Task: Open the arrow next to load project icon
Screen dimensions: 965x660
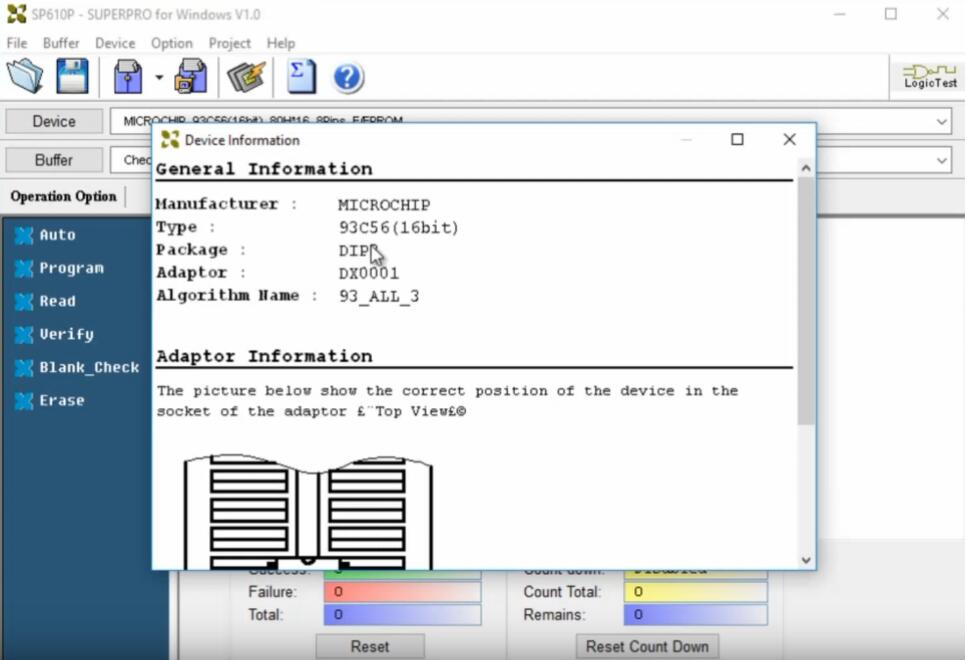Action: 159,77
